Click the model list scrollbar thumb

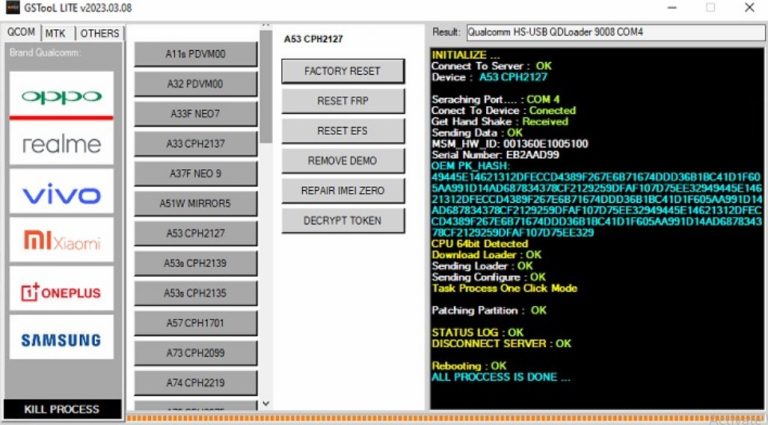pyautogui.click(x=265, y=87)
